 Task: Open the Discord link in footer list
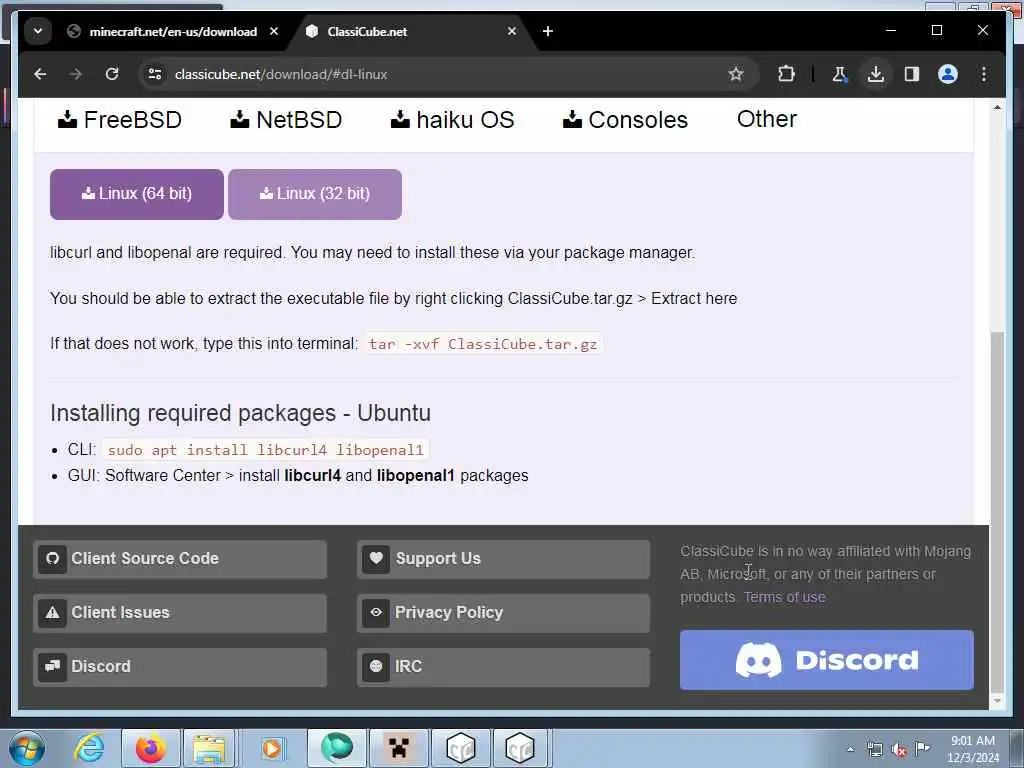(180, 667)
